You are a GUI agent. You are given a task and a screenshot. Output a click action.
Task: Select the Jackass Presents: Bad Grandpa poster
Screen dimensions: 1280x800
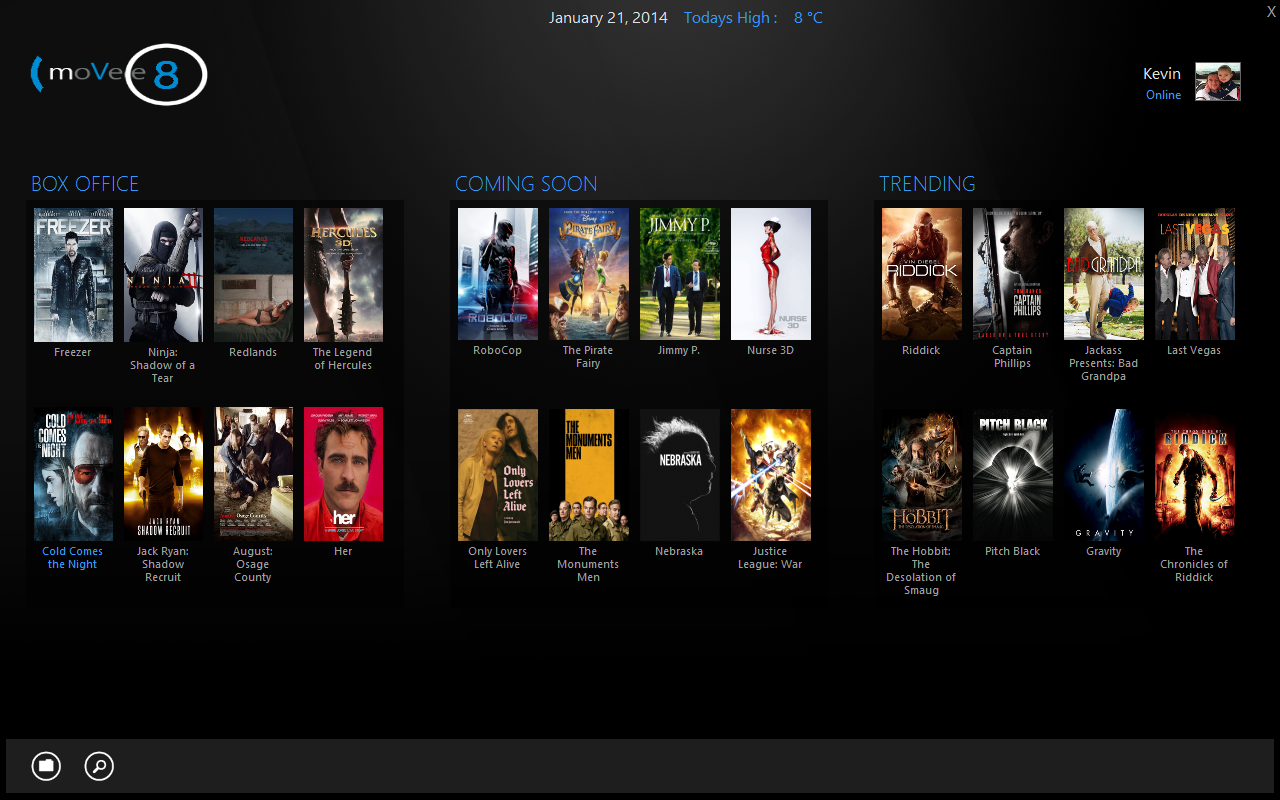pyautogui.click(x=1104, y=274)
